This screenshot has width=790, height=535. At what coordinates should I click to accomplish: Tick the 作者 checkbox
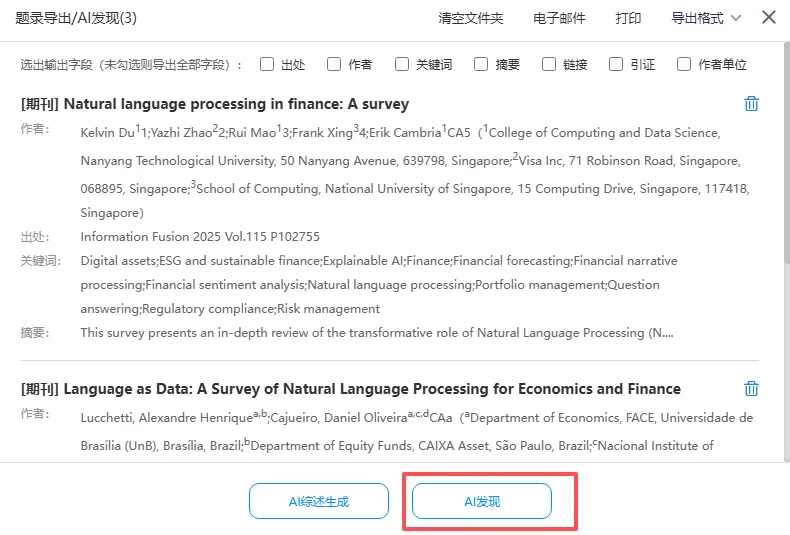click(334, 64)
